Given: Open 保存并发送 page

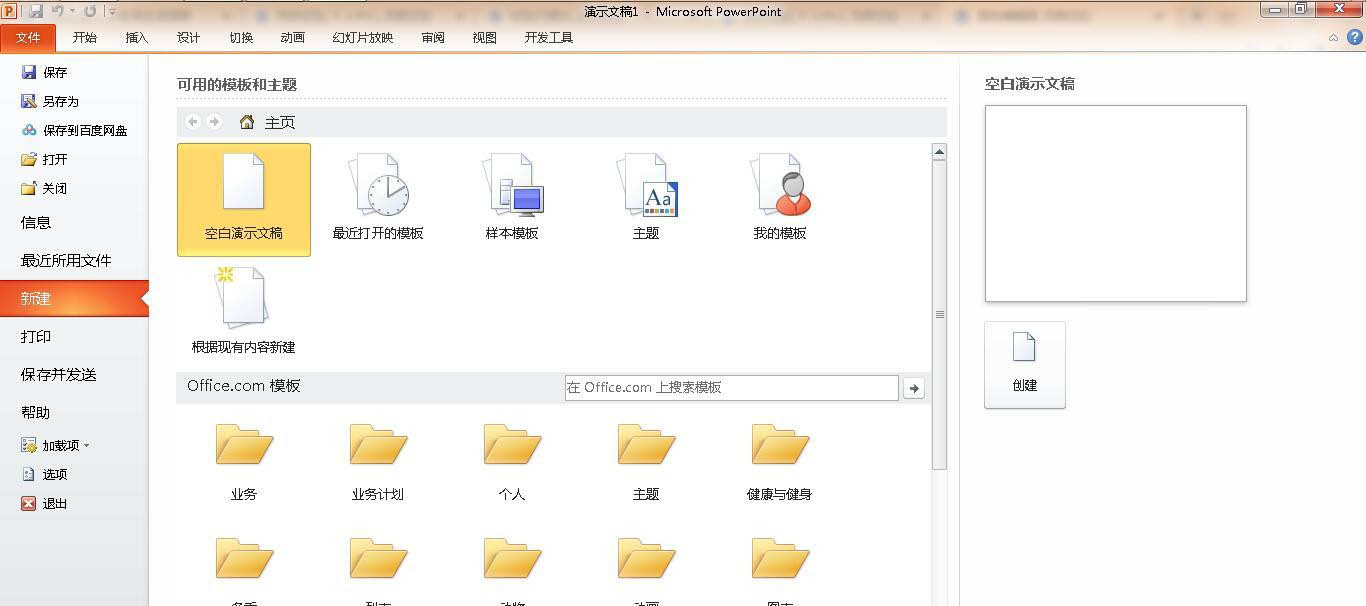Looking at the screenshot, I should [59, 375].
